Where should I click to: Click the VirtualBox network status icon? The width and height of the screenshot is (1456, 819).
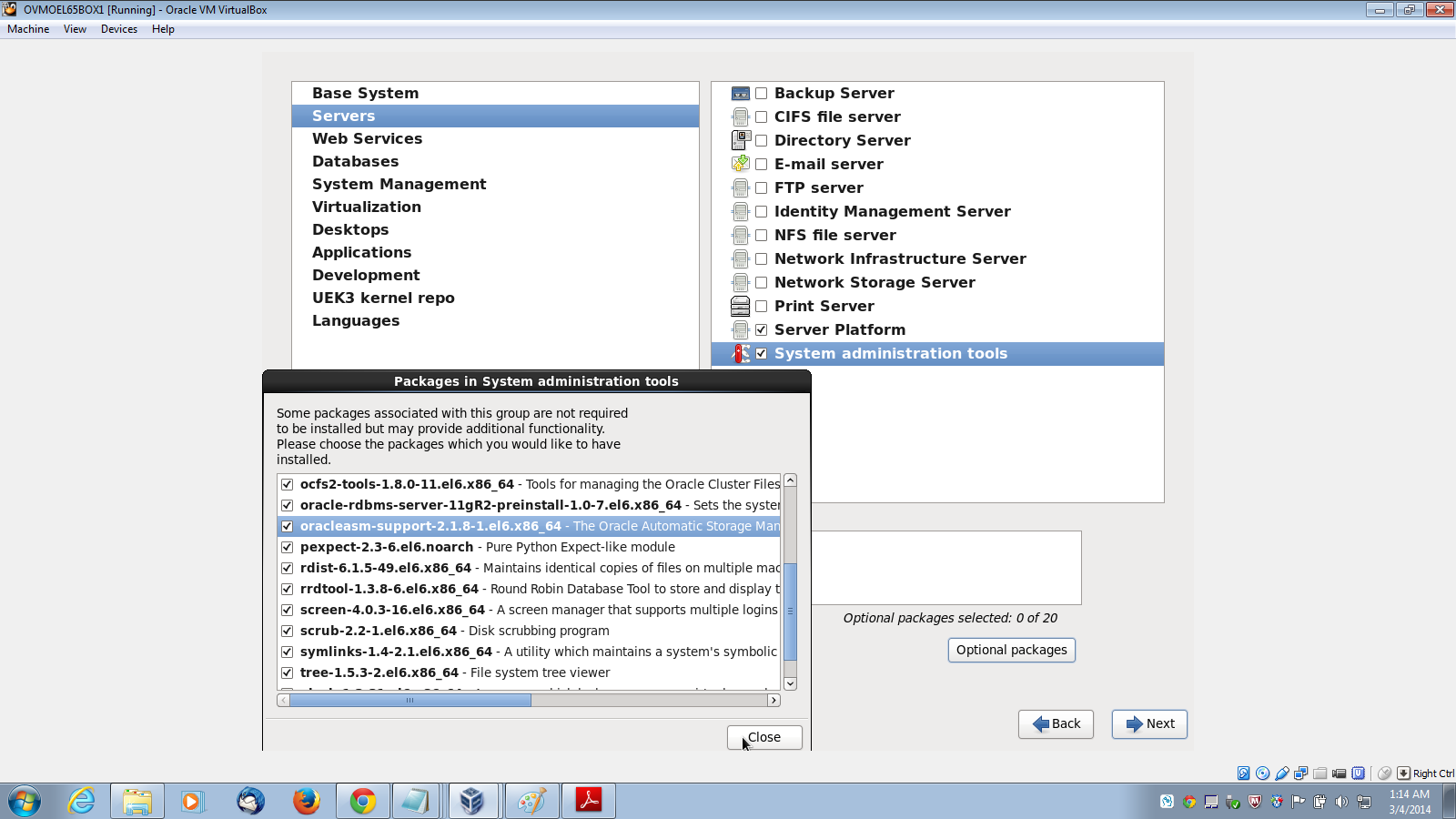pos(1301,773)
